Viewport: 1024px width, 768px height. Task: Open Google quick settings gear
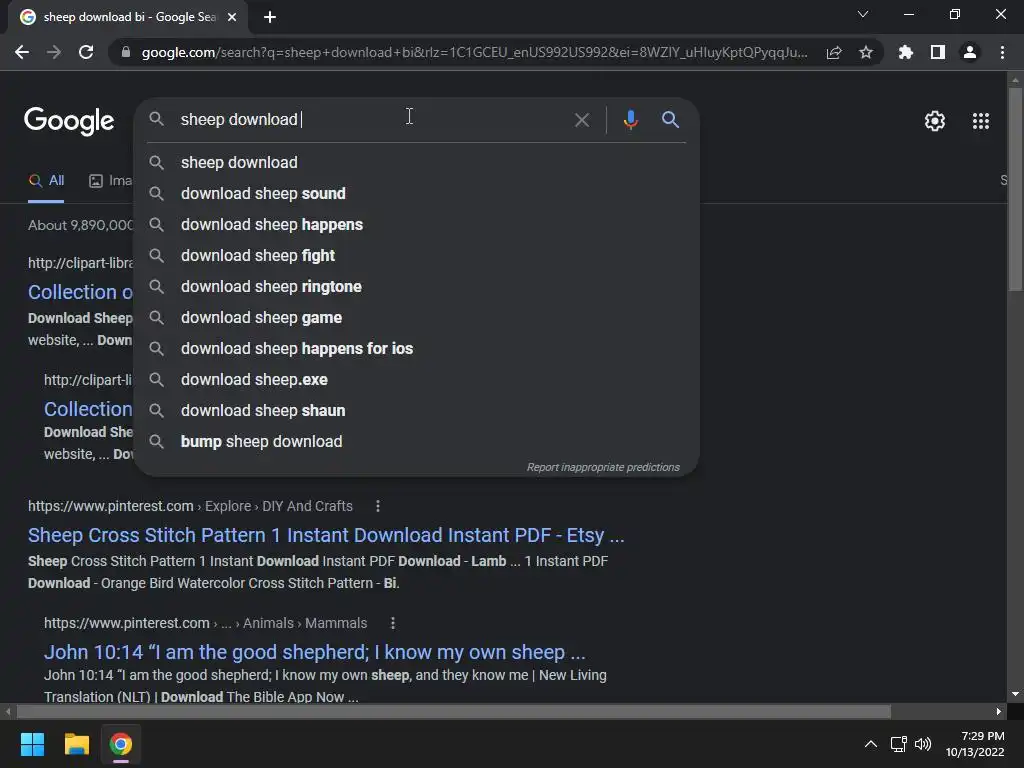tap(935, 121)
